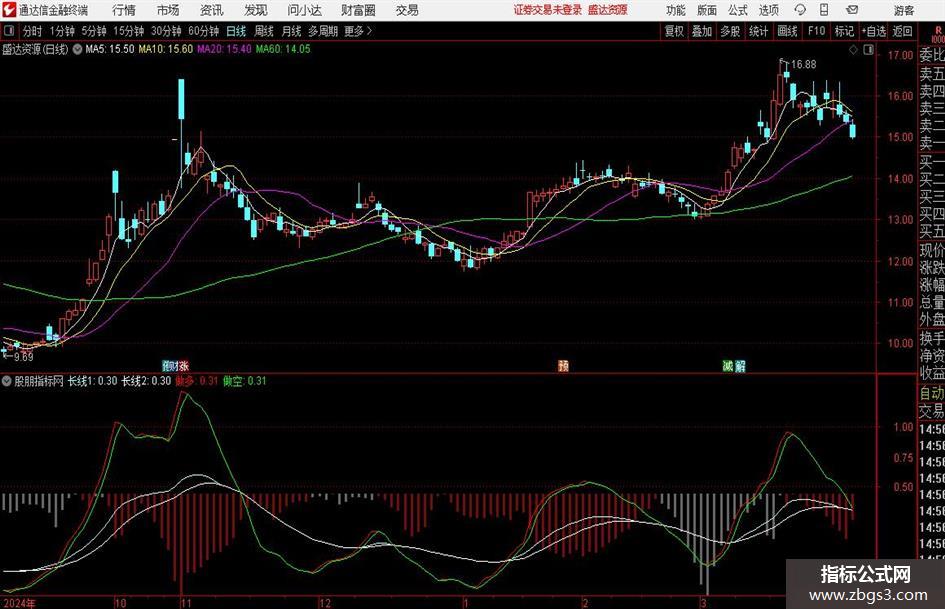Click the MA10: 15.60 label
The image size is (945, 609).
pyautogui.click(x=166, y=49)
